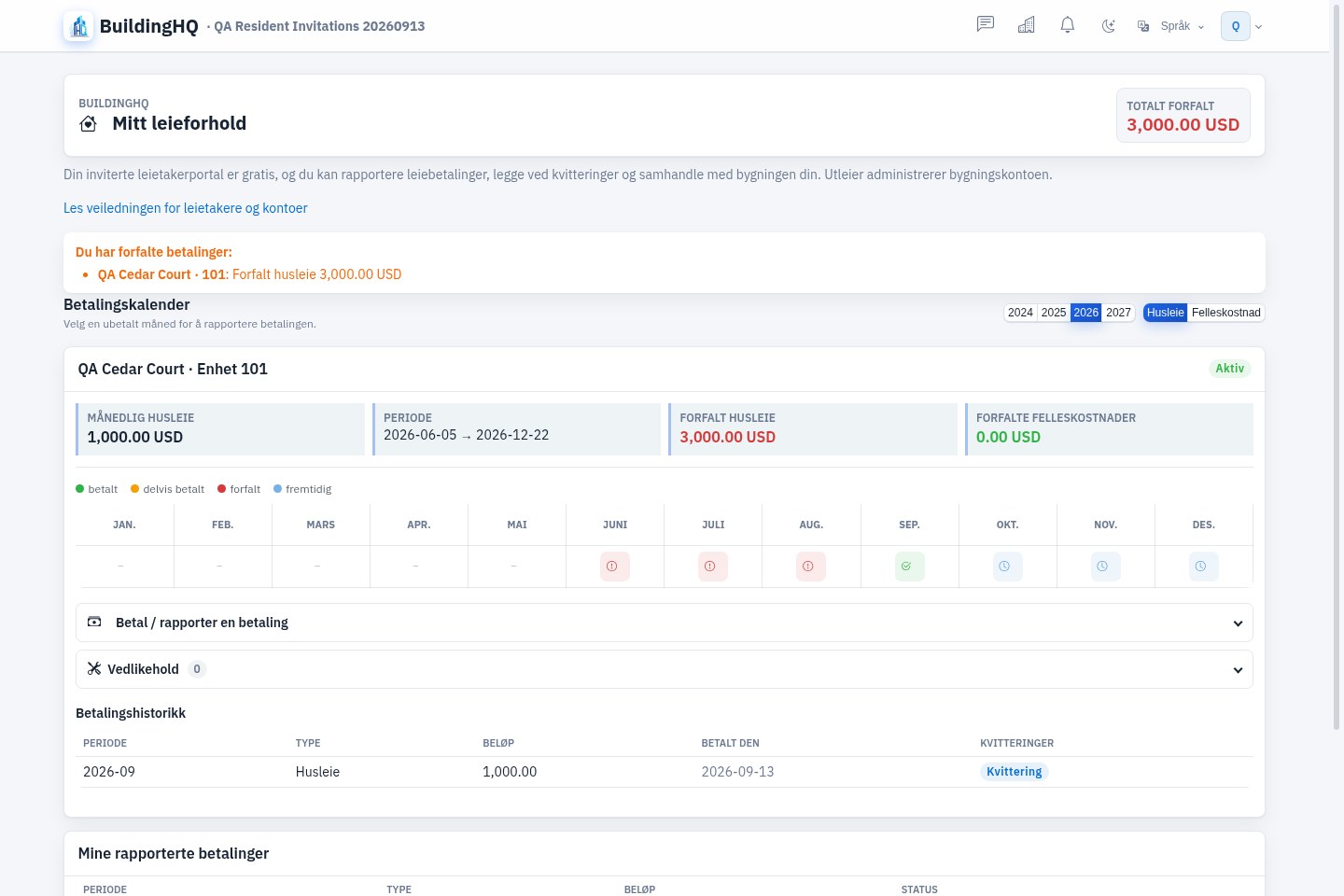Click the SEP. month header
This screenshot has width=1344, height=896.
(909, 525)
